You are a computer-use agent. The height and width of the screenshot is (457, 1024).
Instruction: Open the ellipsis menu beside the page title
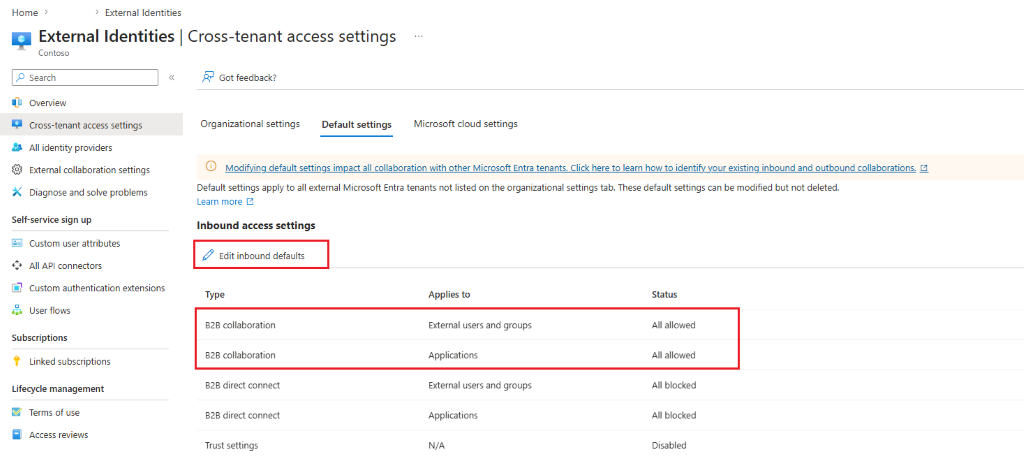pos(419,37)
